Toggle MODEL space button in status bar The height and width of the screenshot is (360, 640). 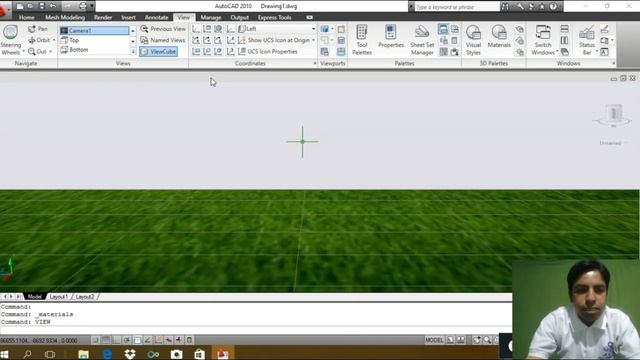pyautogui.click(x=434, y=340)
